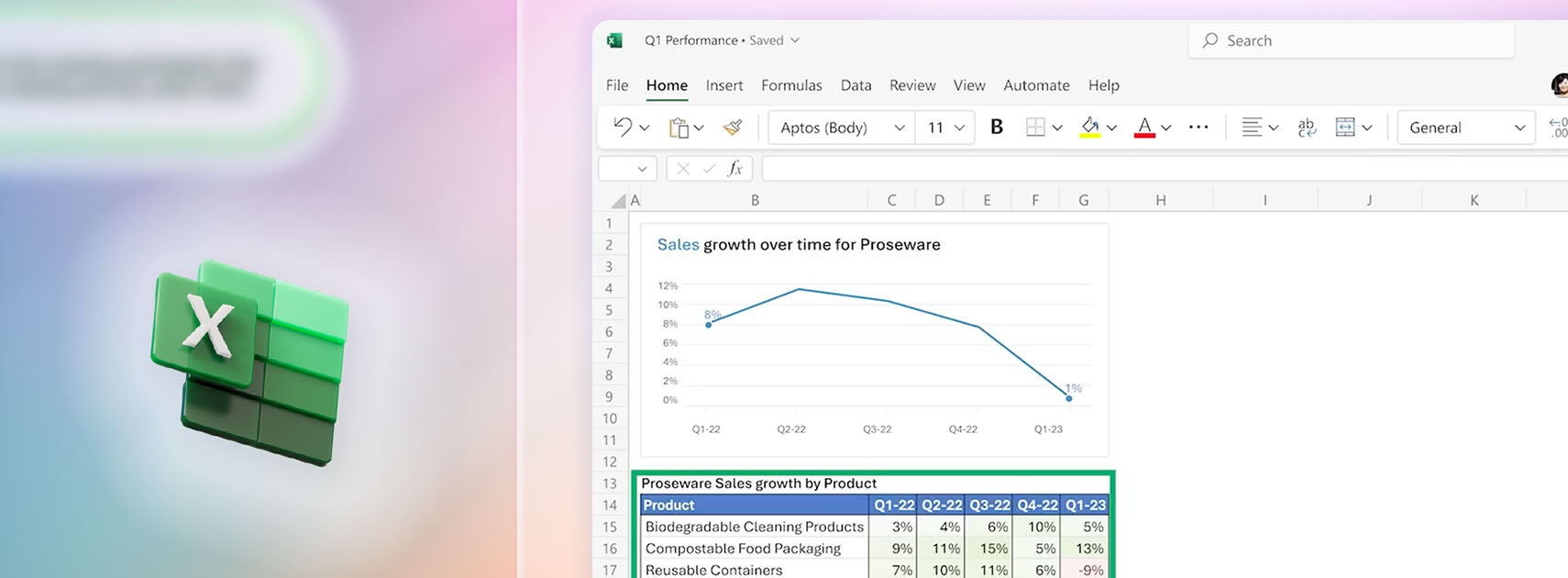Apply yellow fill color bucket
Screen dimensions: 1568x578
tap(1089, 128)
